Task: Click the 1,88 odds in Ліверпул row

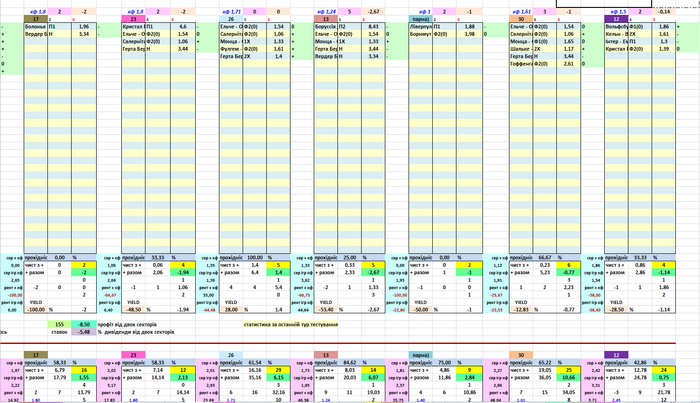Action: pyautogui.click(x=469, y=26)
